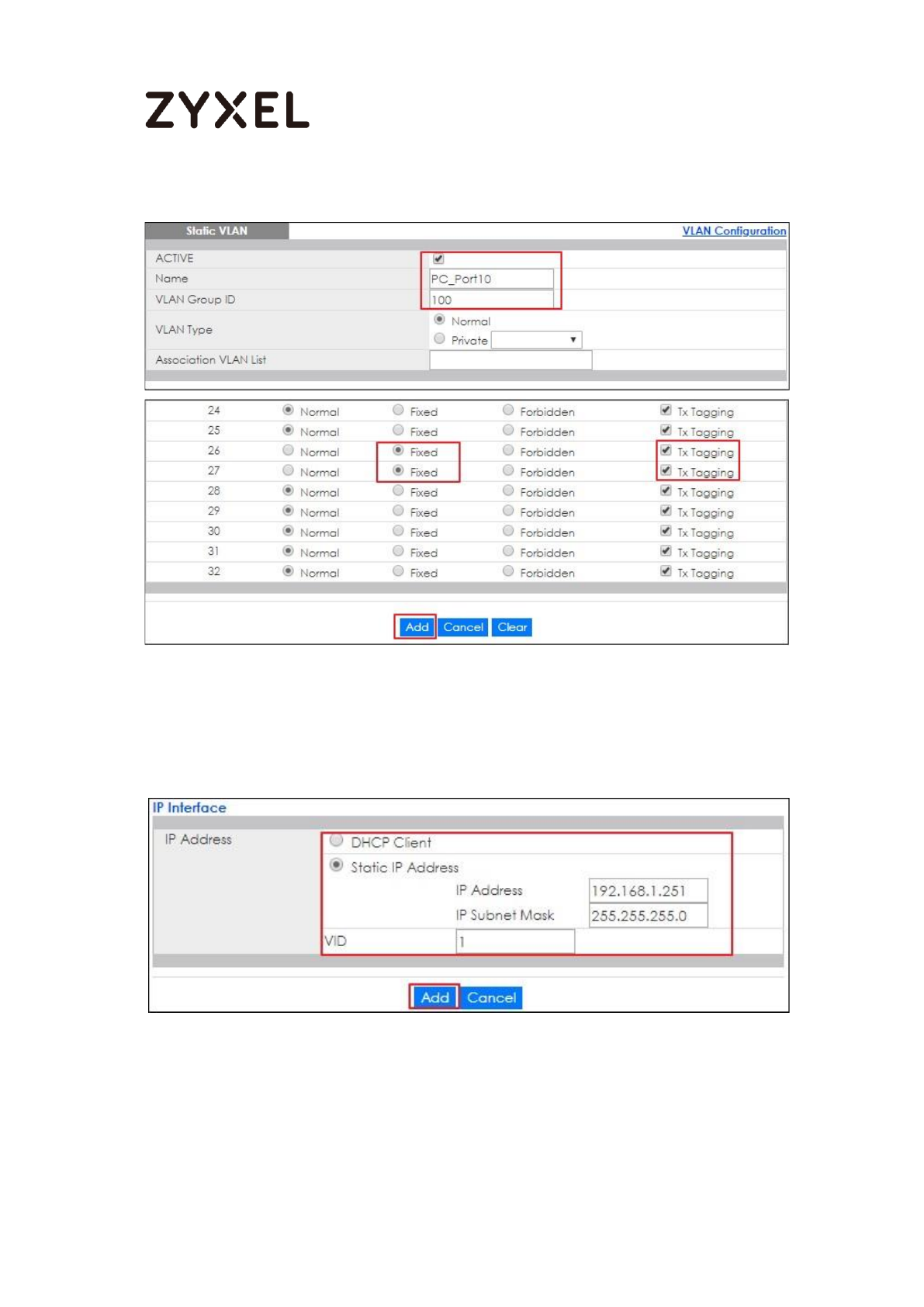Cancel the Static VLAN changes
The height and width of the screenshot is (1307, 924).
coord(463,627)
